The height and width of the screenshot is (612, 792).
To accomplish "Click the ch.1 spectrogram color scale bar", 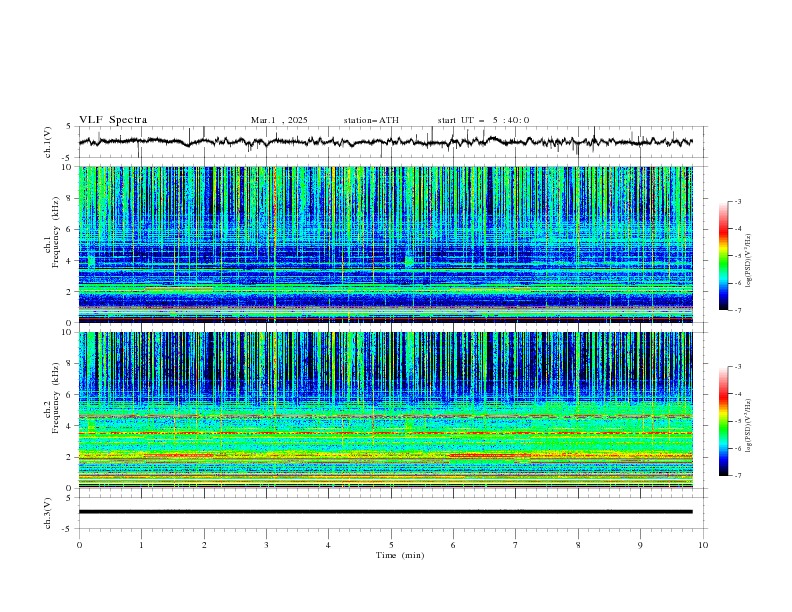I will pyautogui.click(x=723, y=255).
